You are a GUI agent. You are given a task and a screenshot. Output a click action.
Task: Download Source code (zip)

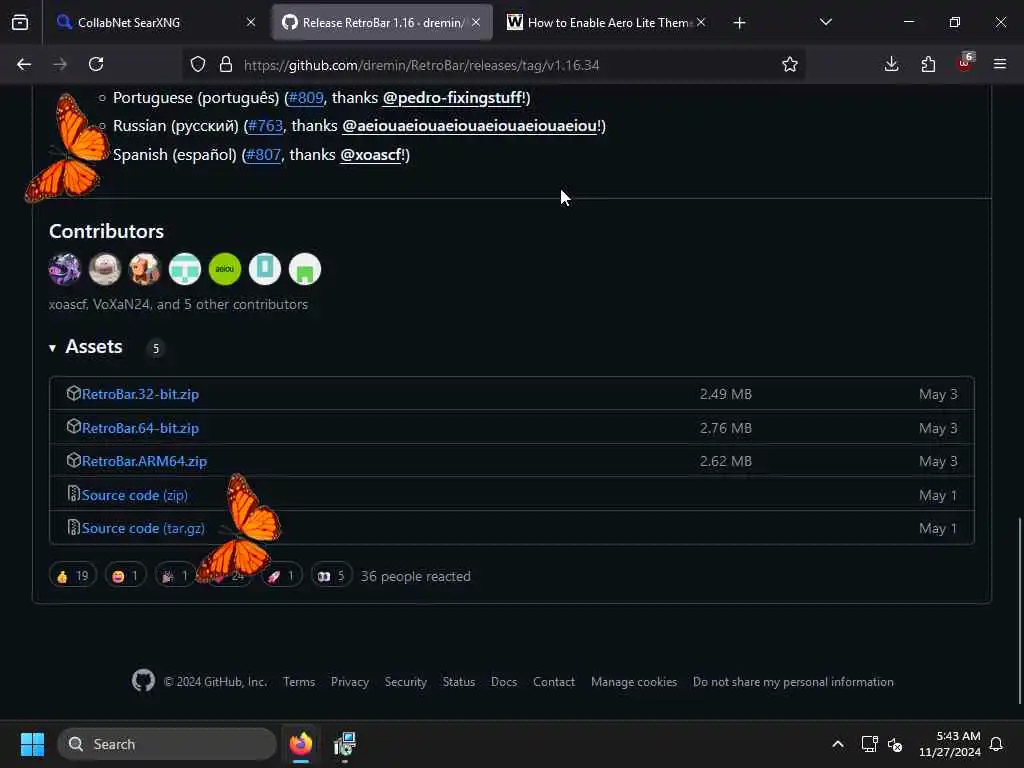[x=135, y=495]
